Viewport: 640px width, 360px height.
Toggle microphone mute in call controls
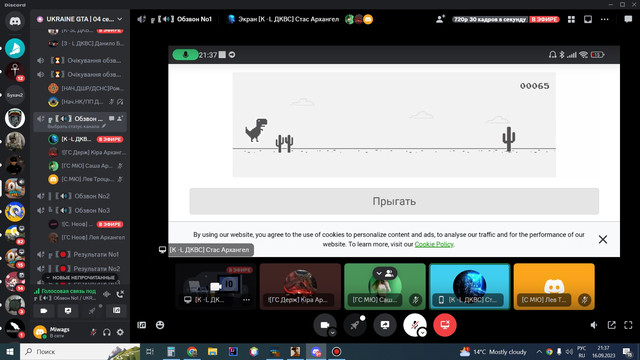click(x=414, y=325)
